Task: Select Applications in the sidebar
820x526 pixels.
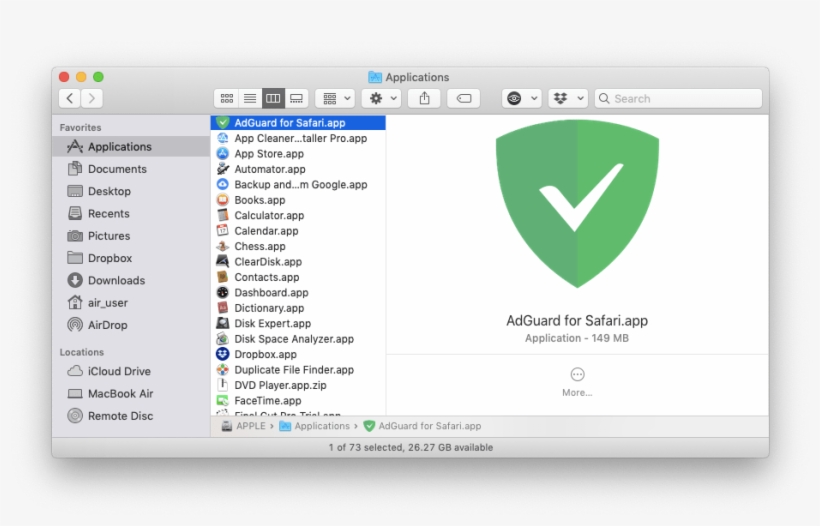Action: (131, 146)
